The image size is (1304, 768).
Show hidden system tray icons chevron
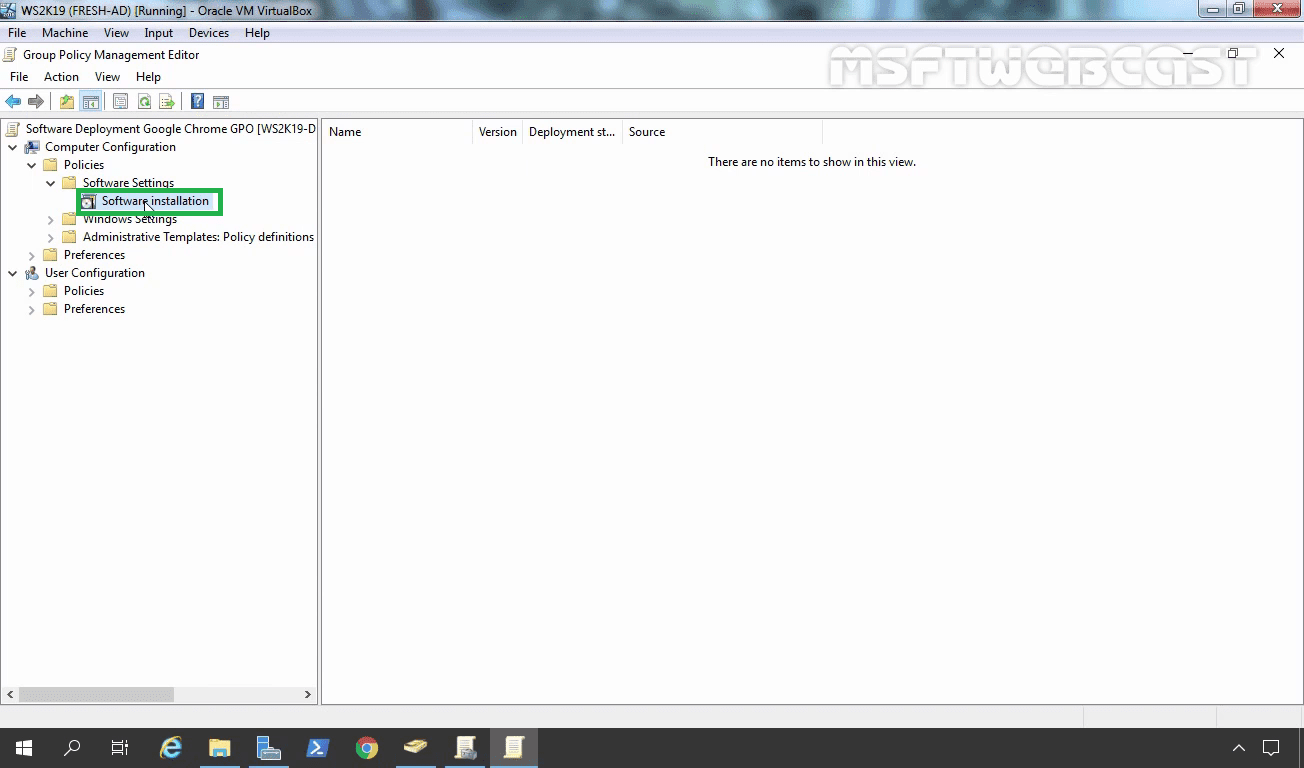1238,748
